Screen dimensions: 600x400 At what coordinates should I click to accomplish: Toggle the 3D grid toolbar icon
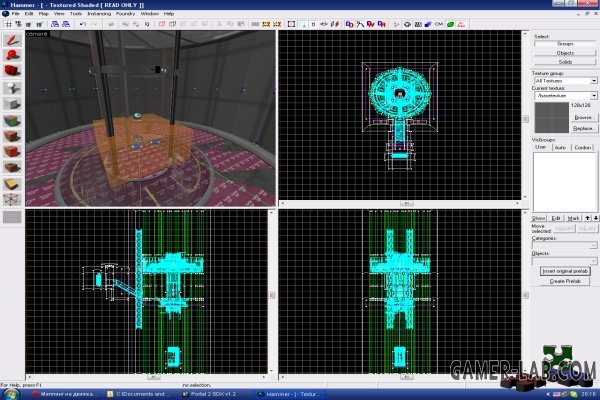[x=18, y=24]
